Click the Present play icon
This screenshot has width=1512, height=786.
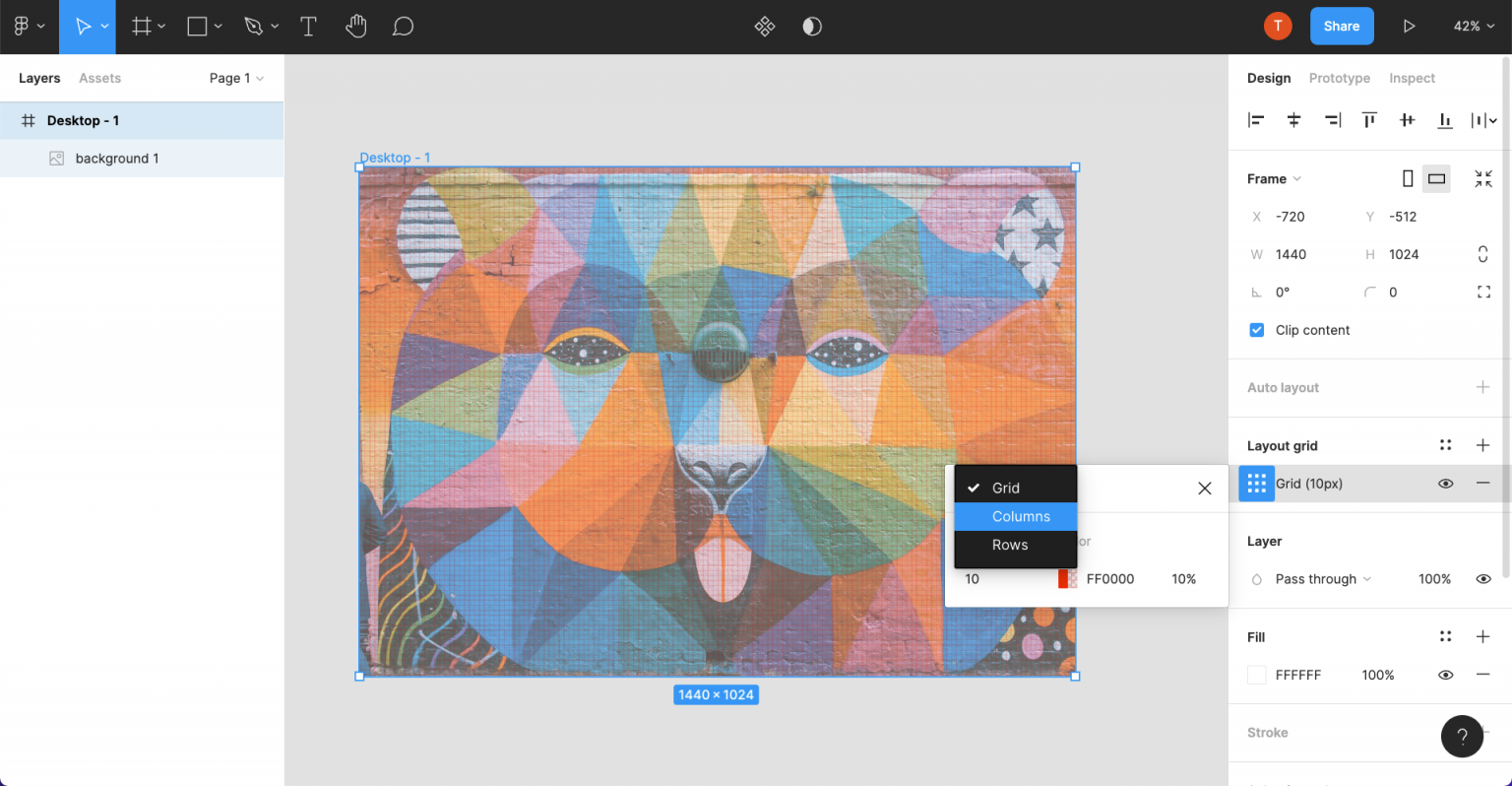click(1409, 27)
